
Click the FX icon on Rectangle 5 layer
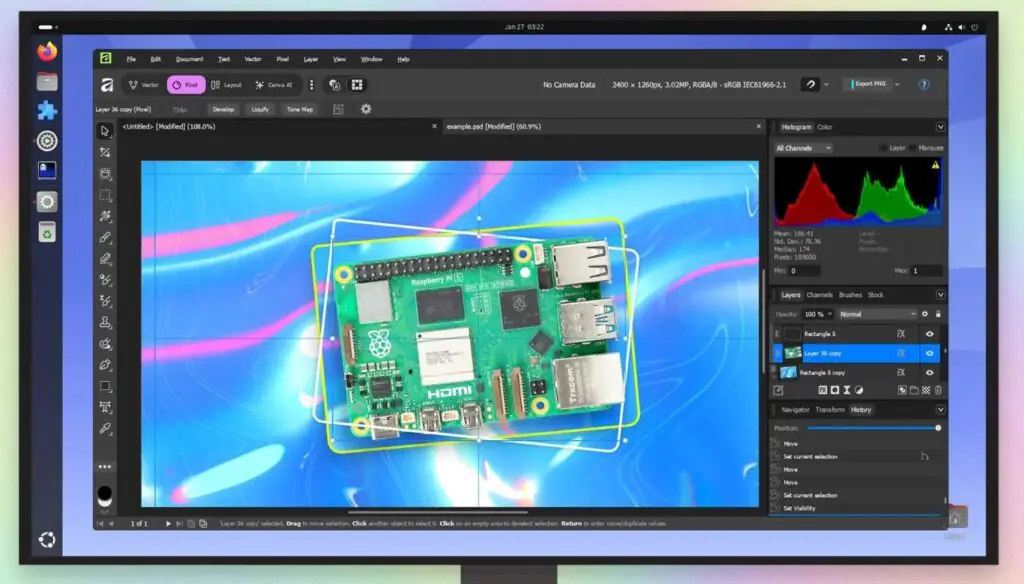(x=901, y=334)
